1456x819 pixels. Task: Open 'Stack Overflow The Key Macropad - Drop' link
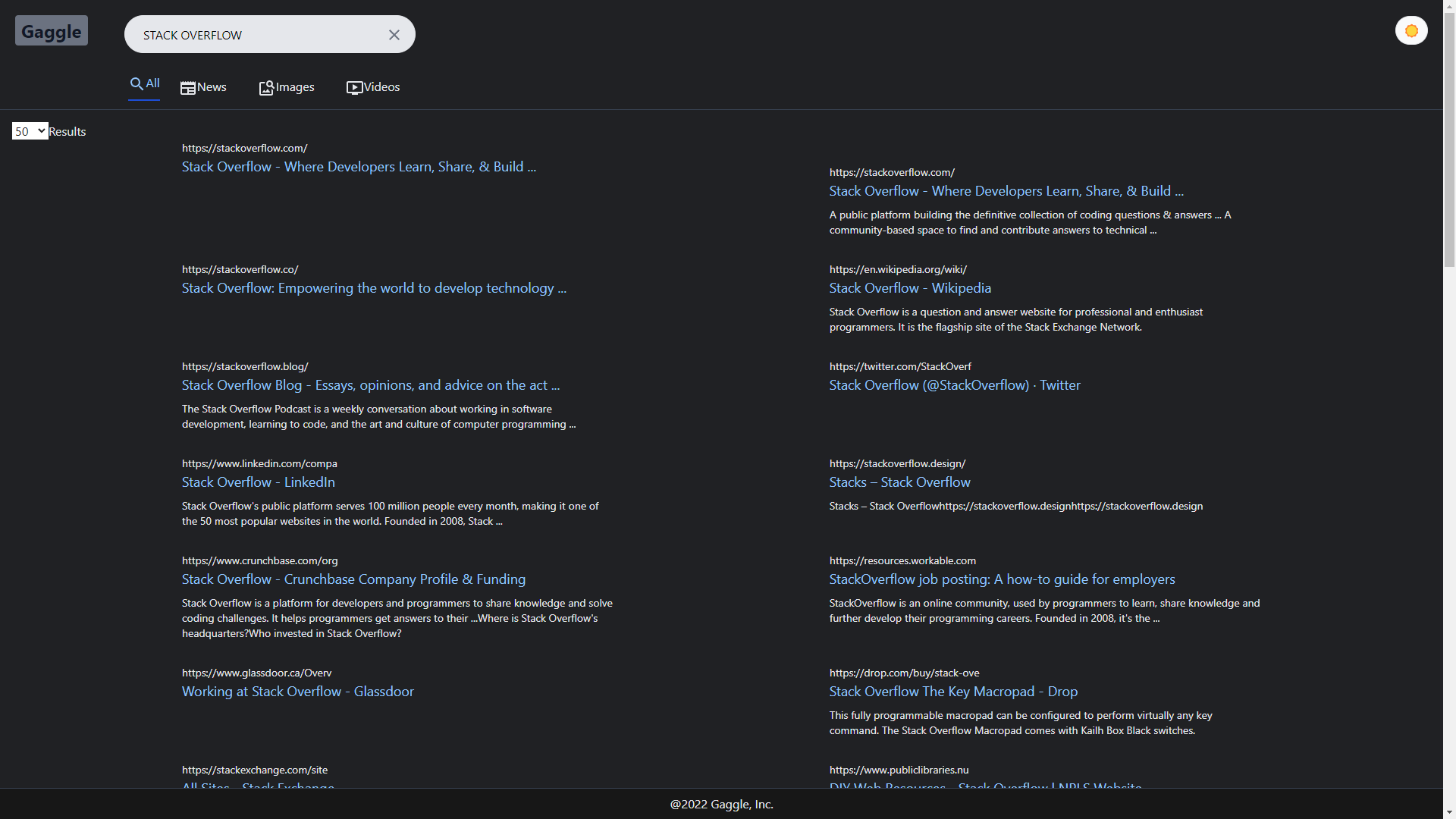coord(953,692)
